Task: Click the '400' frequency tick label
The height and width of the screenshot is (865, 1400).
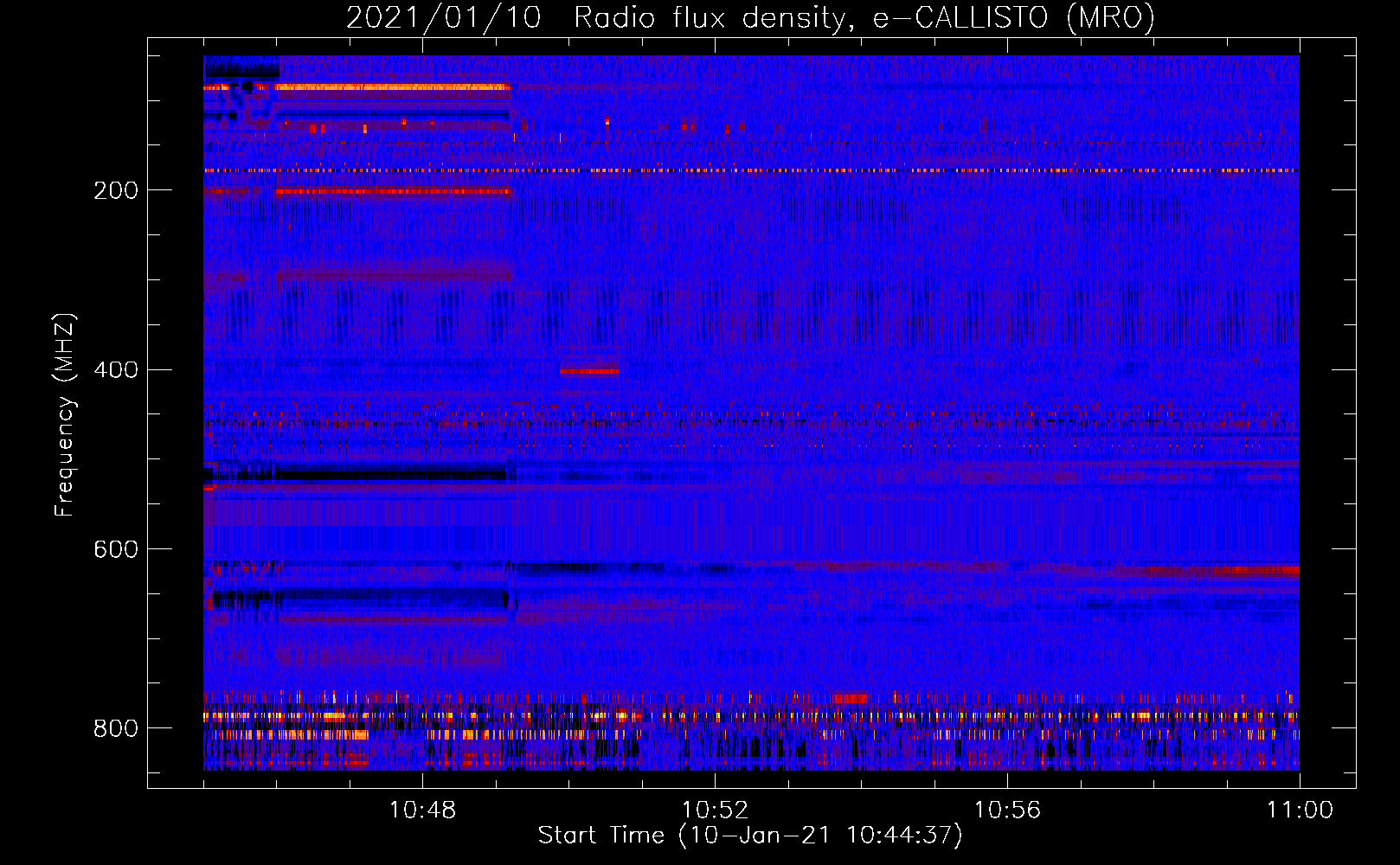Action: point(116,370)
